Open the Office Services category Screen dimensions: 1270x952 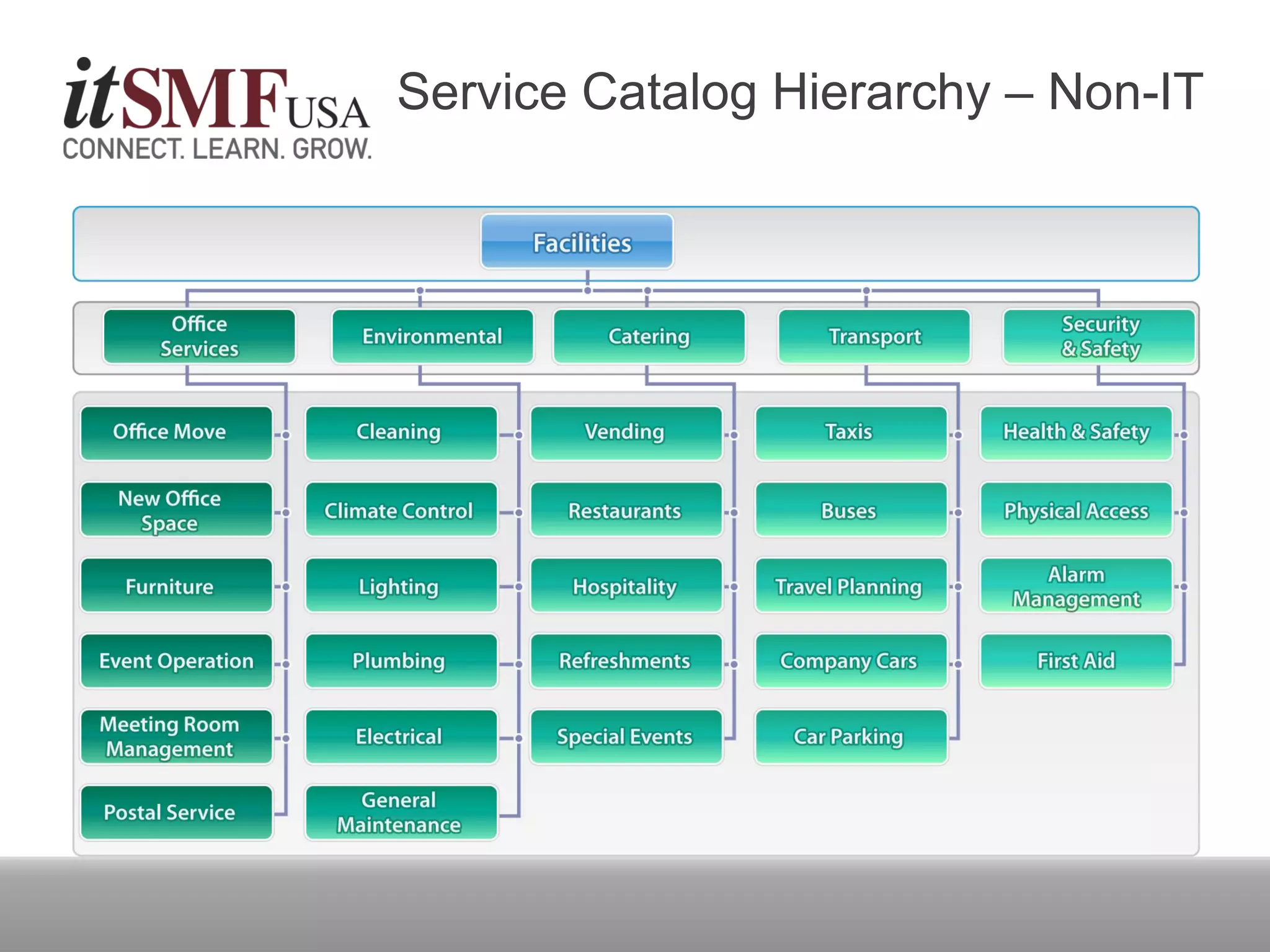point(199,336)
